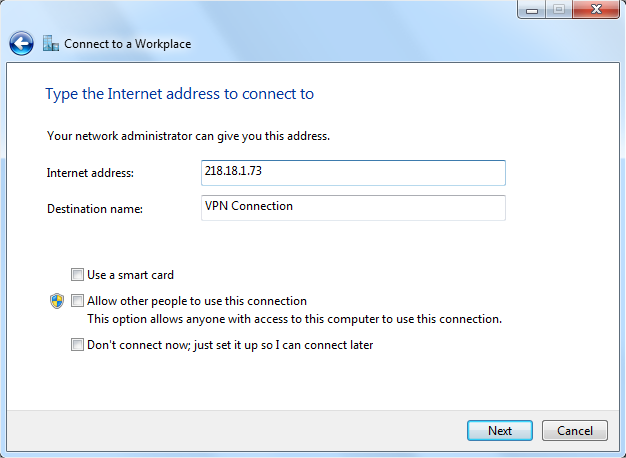Image resolution: width=626 pixels, height=458 pixels.
Task: Click the text describing who can use connection
Action: 294,320
